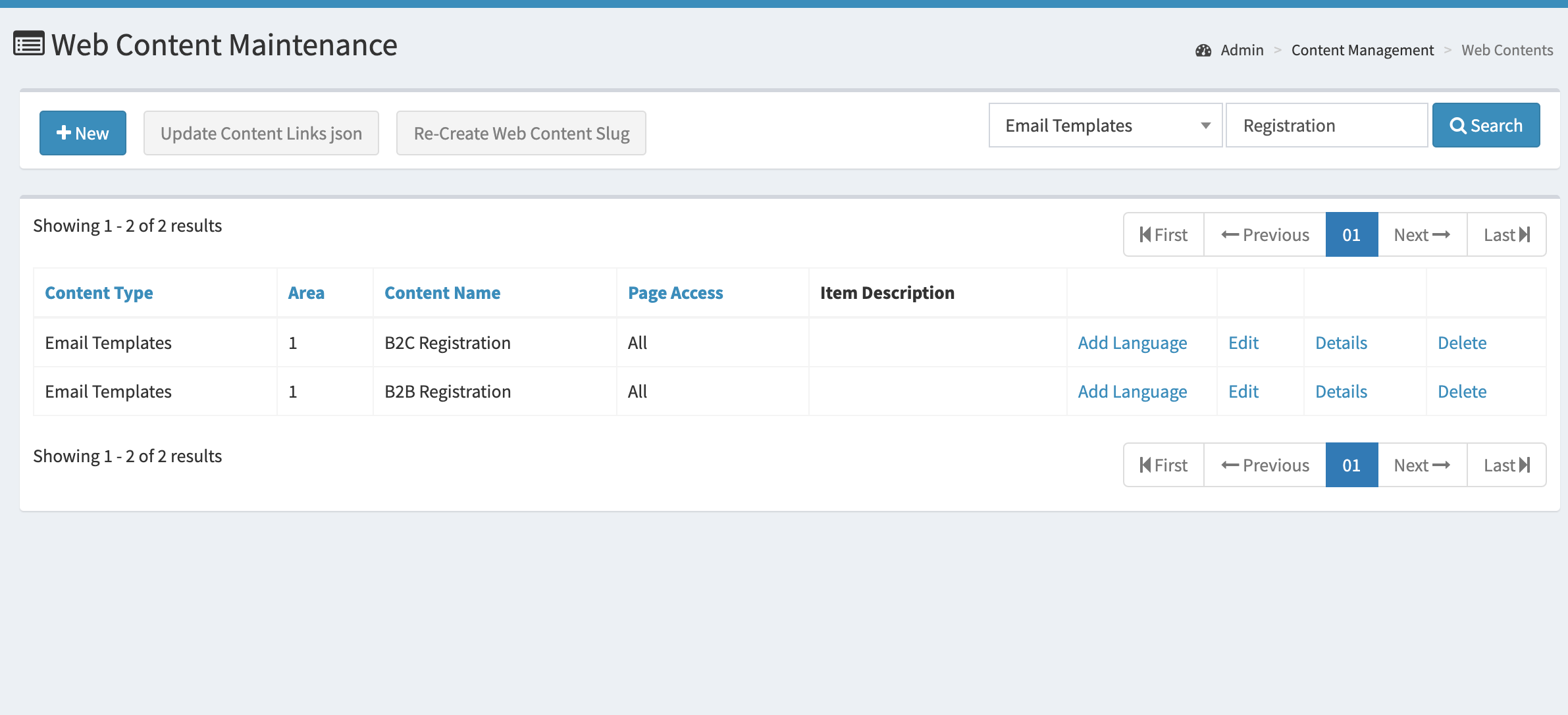Click top Previous arrow pagination button
The image size is (1568, 715).
click(x=1265, y=235)
